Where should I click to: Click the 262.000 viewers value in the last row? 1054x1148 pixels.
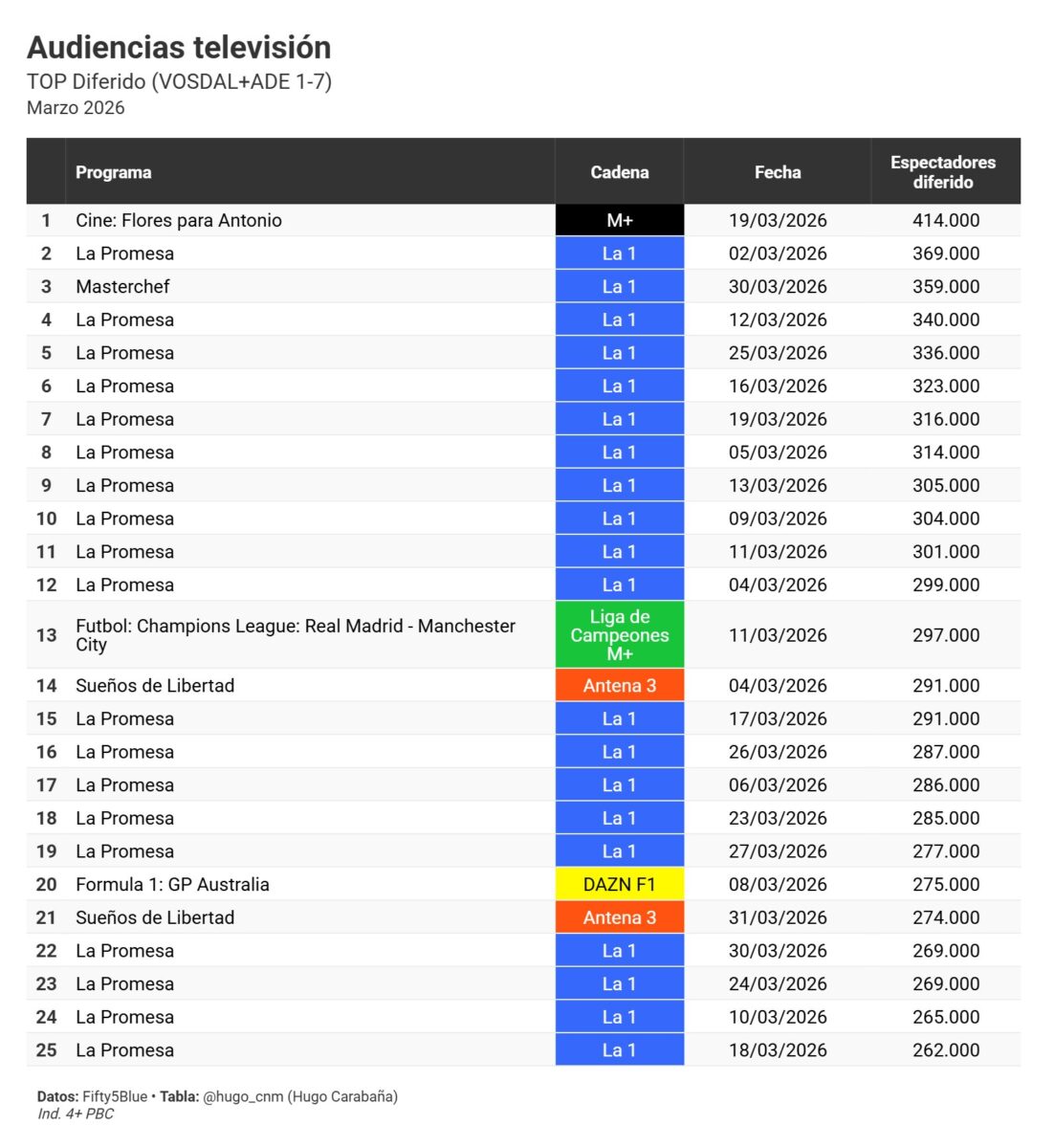[945, 1050]
